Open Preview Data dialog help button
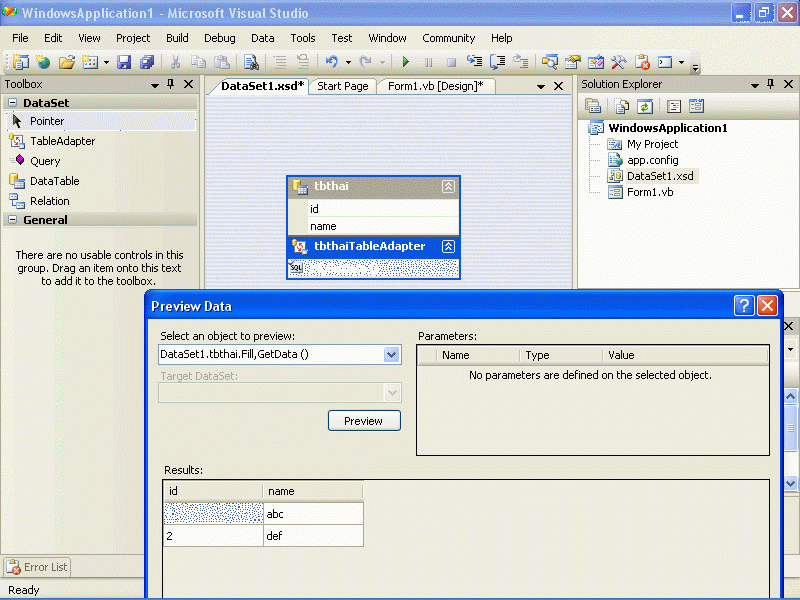Viewport: 800px width, 600px height. 744,306
